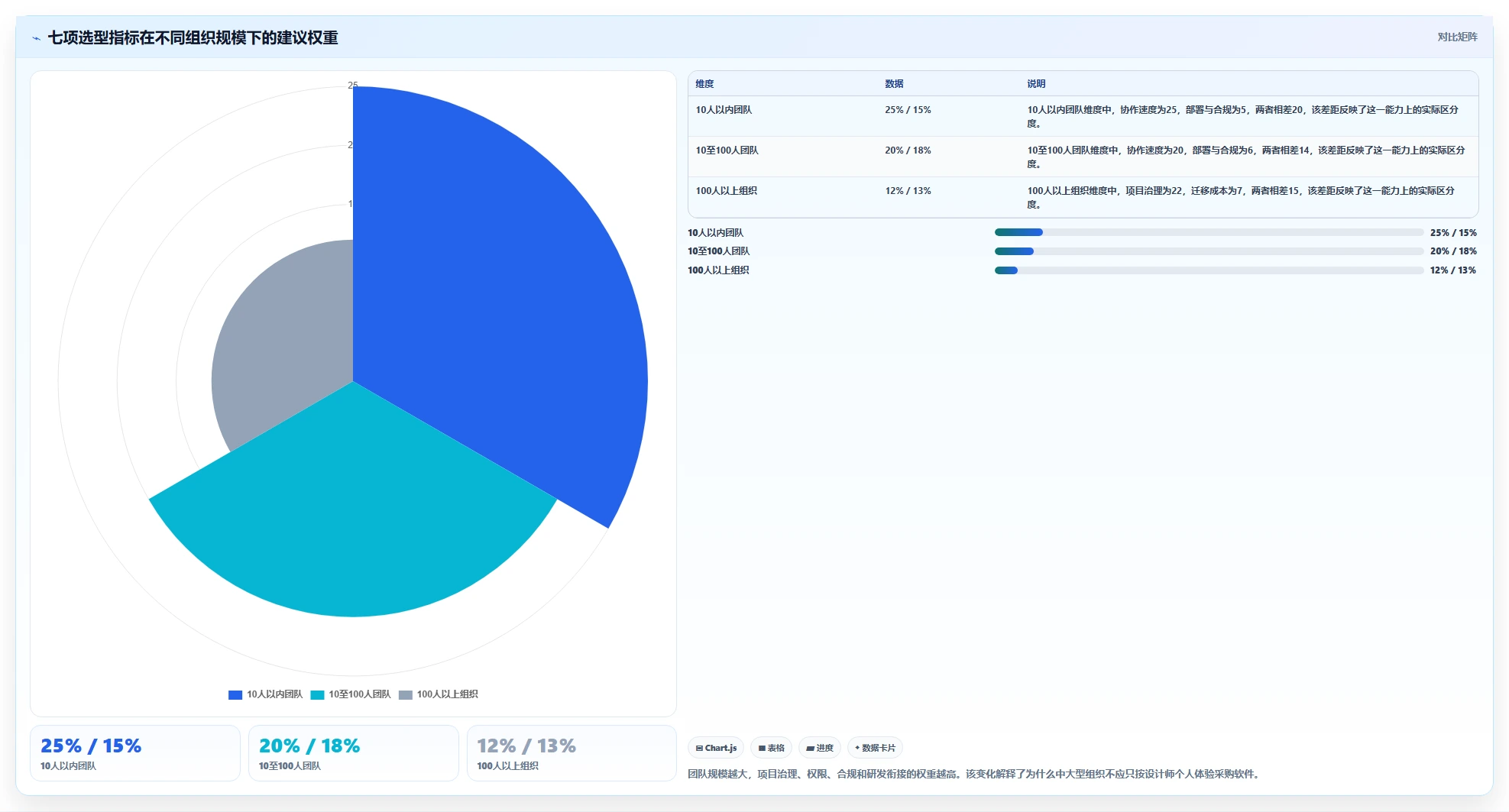Screen dimensions: 1509x812
Task: Click the 表格 tag chip
Action: pyautogui.click(x=771, y=748)
